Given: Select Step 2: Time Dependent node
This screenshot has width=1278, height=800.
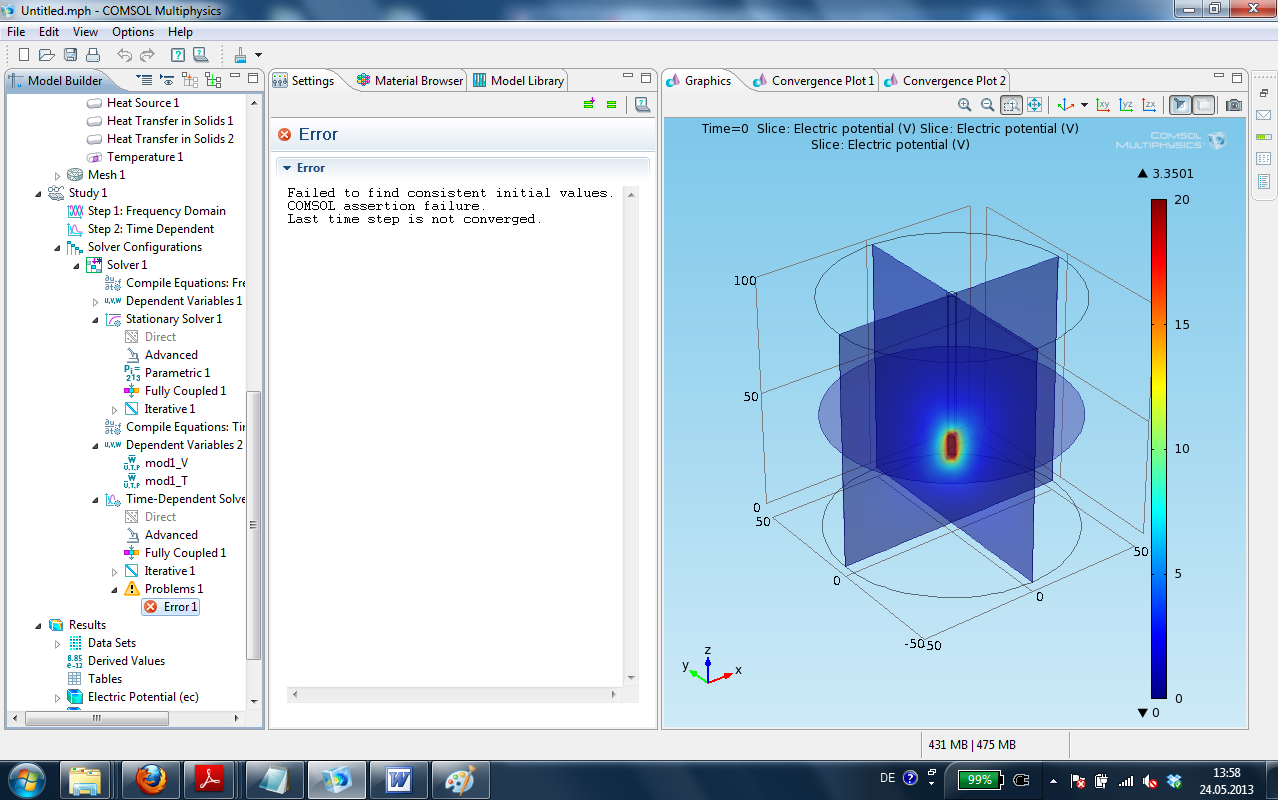Looking at the screenshot, I should [150, 229].
